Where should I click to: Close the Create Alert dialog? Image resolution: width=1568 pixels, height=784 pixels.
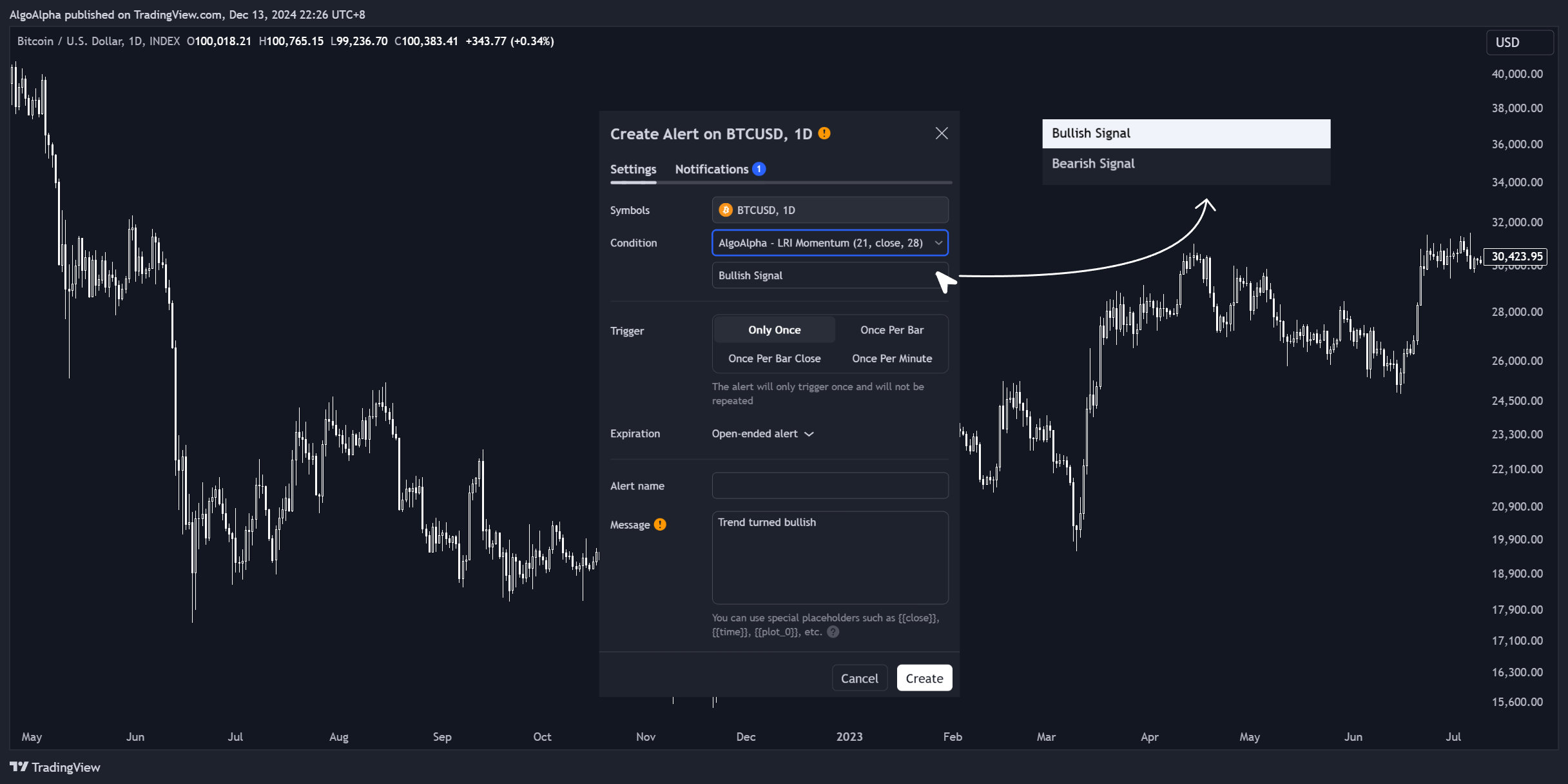pyautogui.click(x=942, y=133)
